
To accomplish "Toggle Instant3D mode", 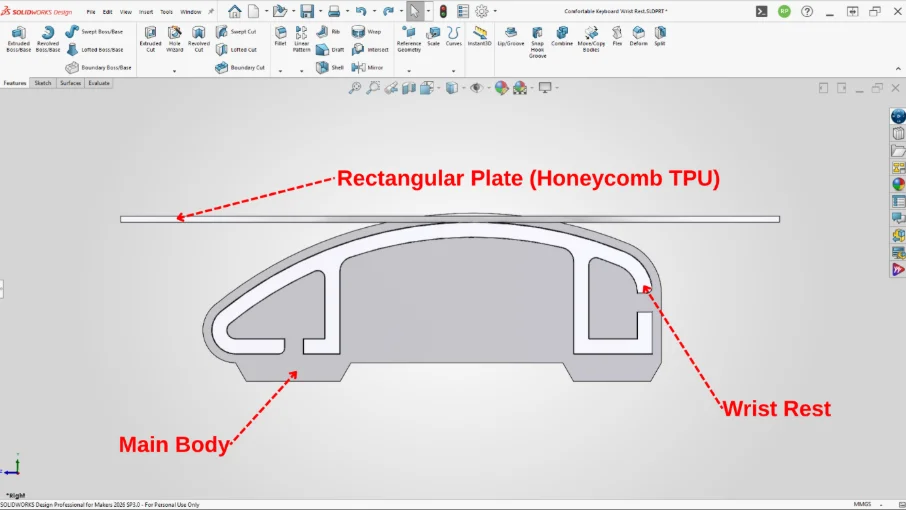I will click(480, 36).
